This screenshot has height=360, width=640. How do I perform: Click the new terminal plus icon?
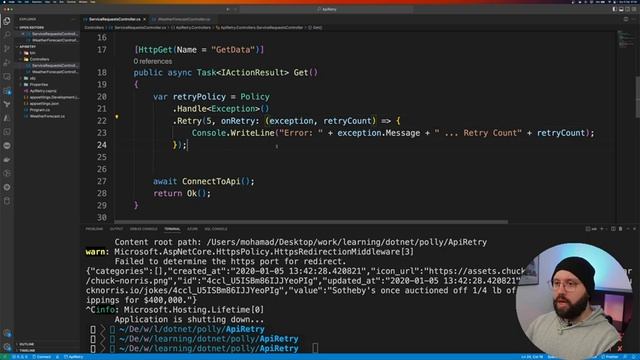(x=602, y=229)
